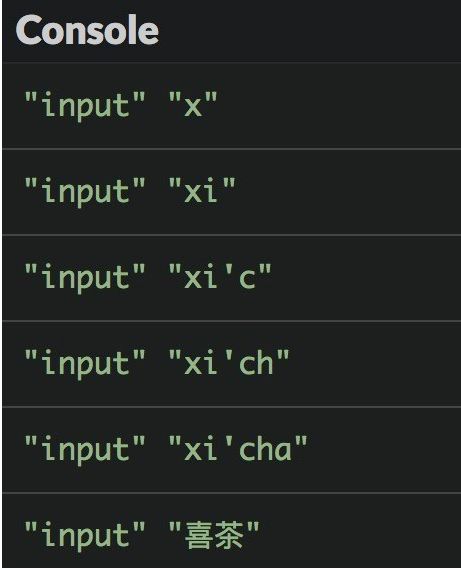
Task: Click empty space right of "喜茶" value
Action: 362,535
